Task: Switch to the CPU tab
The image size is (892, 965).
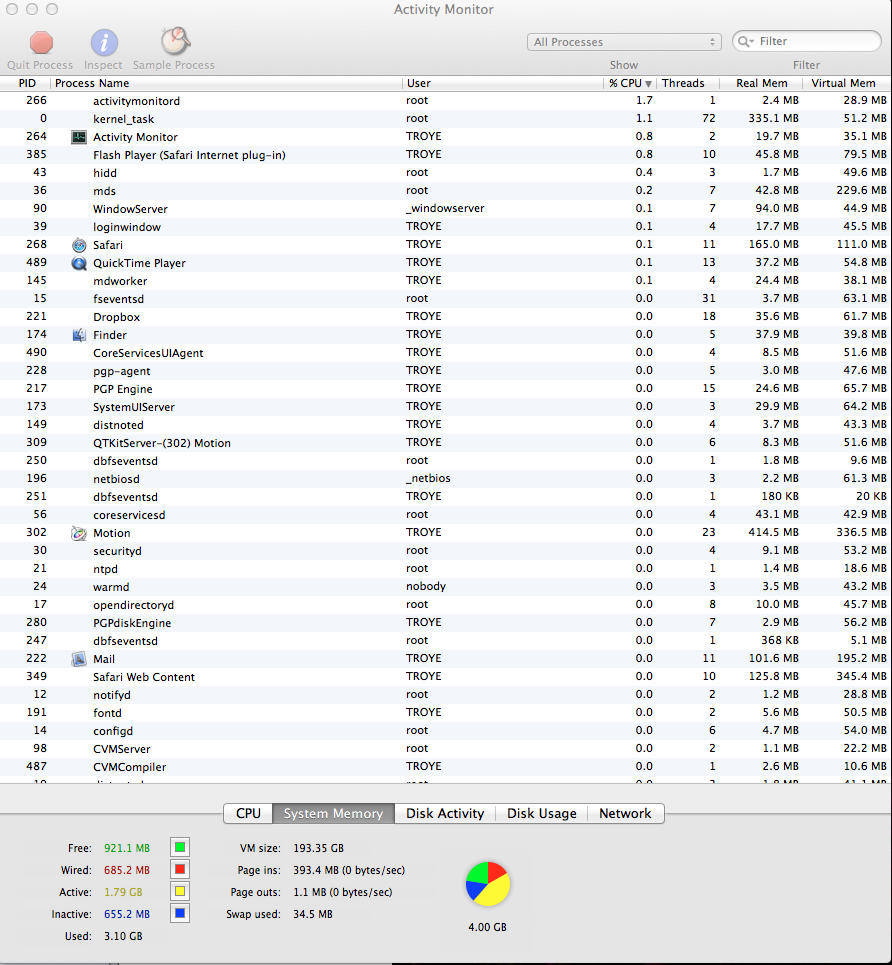Action: pyautogui.click(x=248, y=813)
